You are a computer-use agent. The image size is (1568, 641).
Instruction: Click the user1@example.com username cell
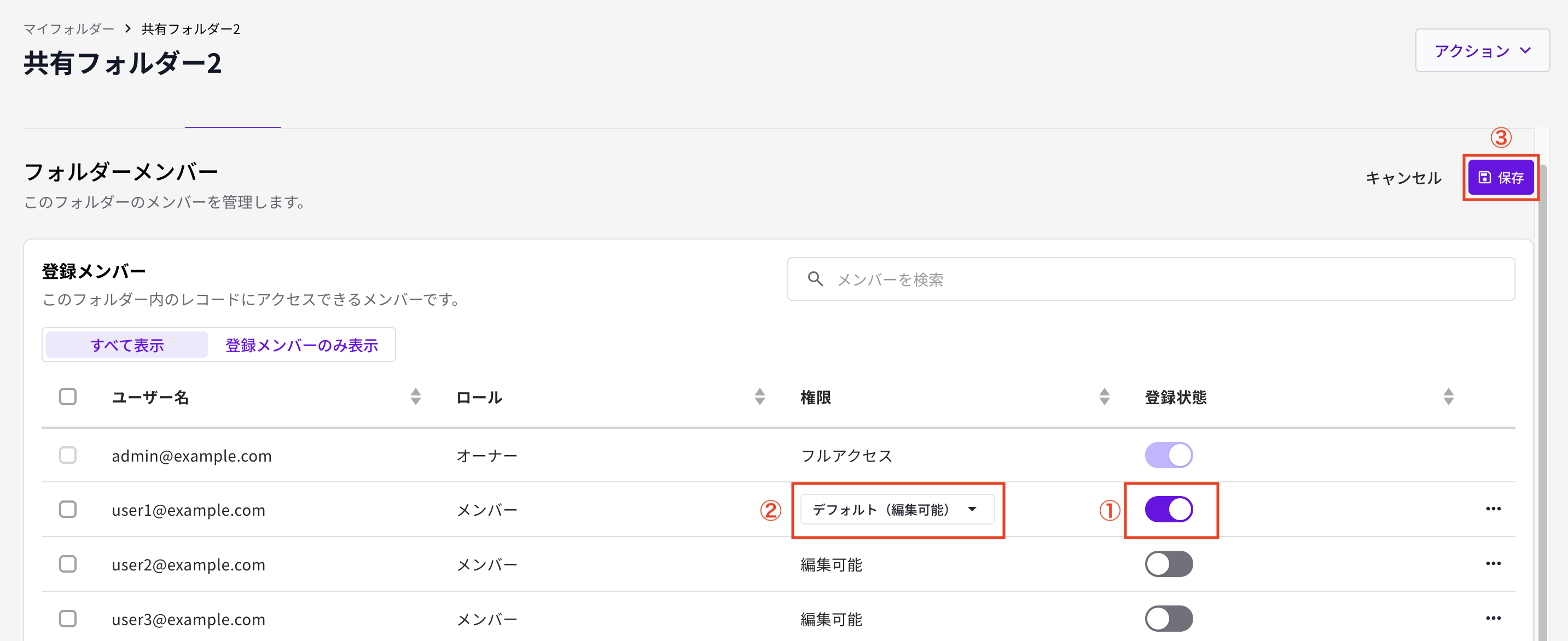[x=188, y=510]
